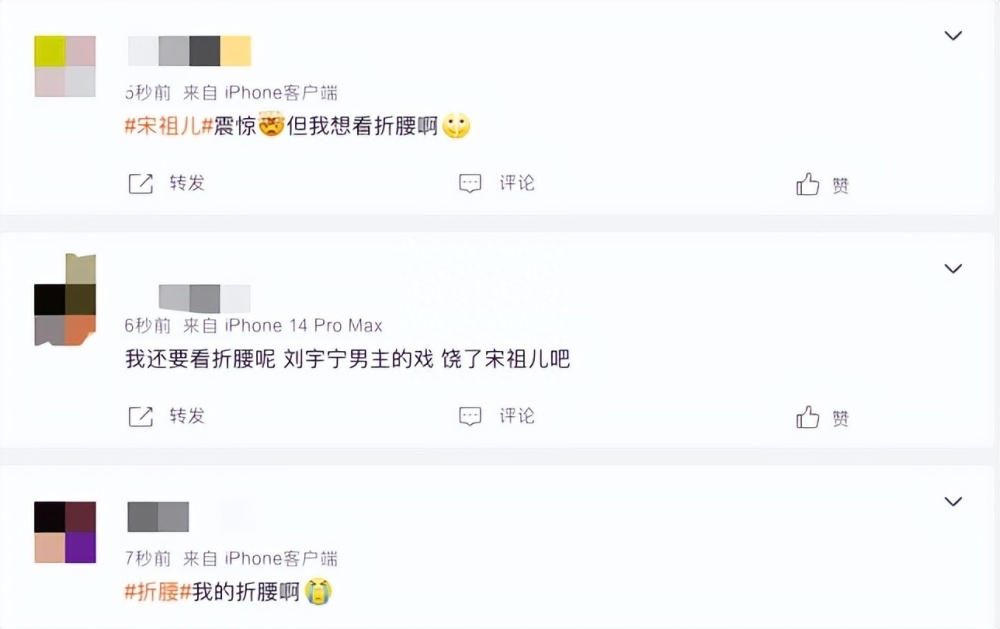Open the #宋祖儿# hashtag topic
This screenshot has width=1000, height=629.
[x=168, y=126]
